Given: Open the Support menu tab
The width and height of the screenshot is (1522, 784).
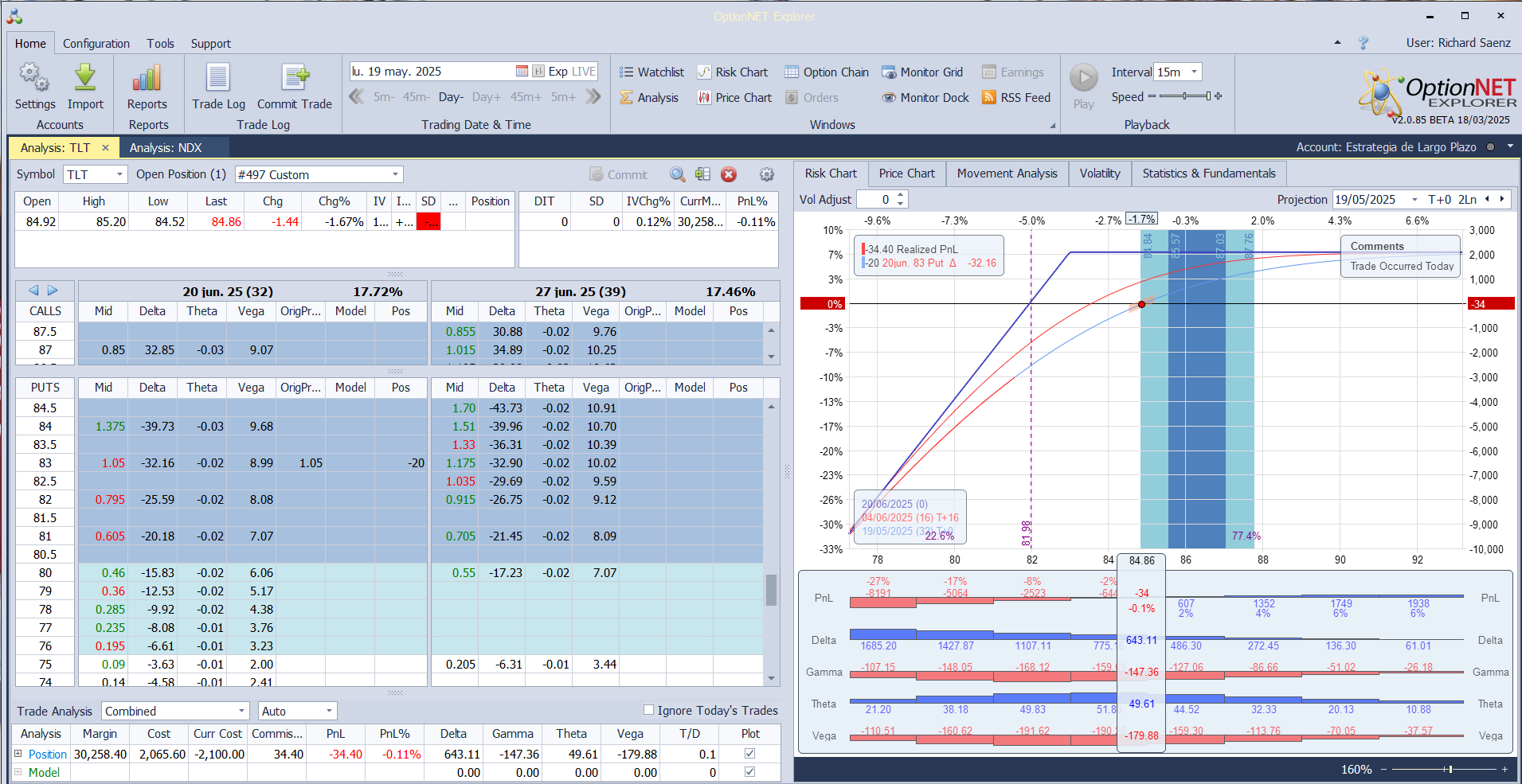Looking at the screenshot, I should [211, 43].
